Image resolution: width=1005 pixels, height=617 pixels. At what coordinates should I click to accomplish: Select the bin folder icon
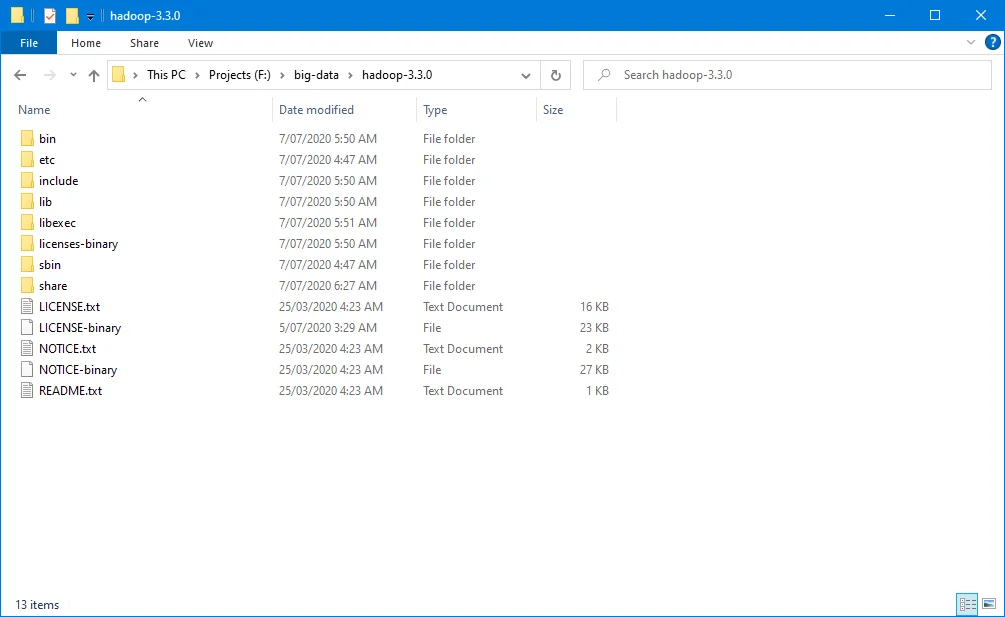tap(27, 139)
